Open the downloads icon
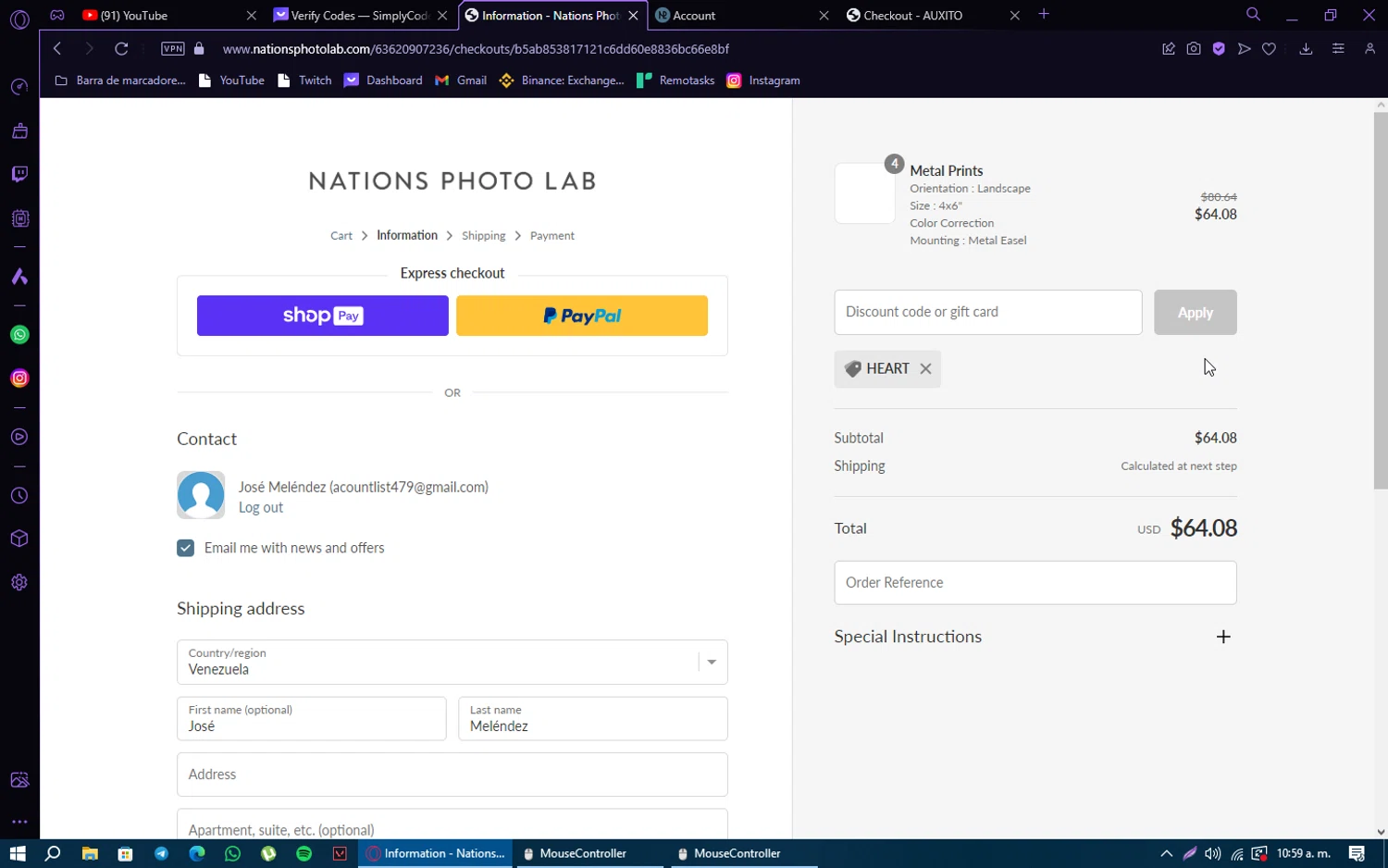The width and height of the screenshot is (1388, 868). (x=1306, y=49)
